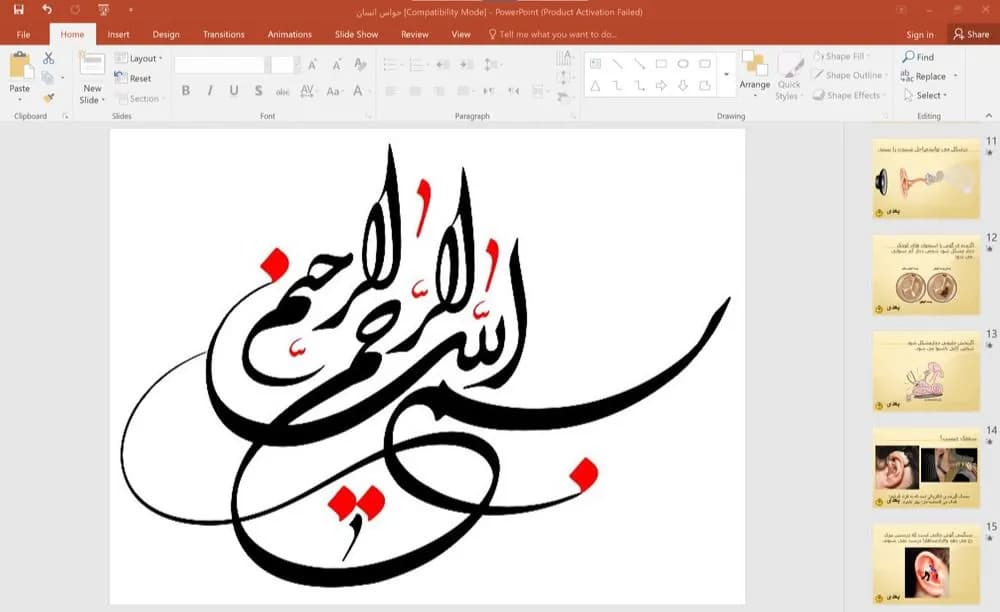Screen dimensions: 1000x612
Task: Select the Oval shape in shapes gallery
Action: [683, 64]
